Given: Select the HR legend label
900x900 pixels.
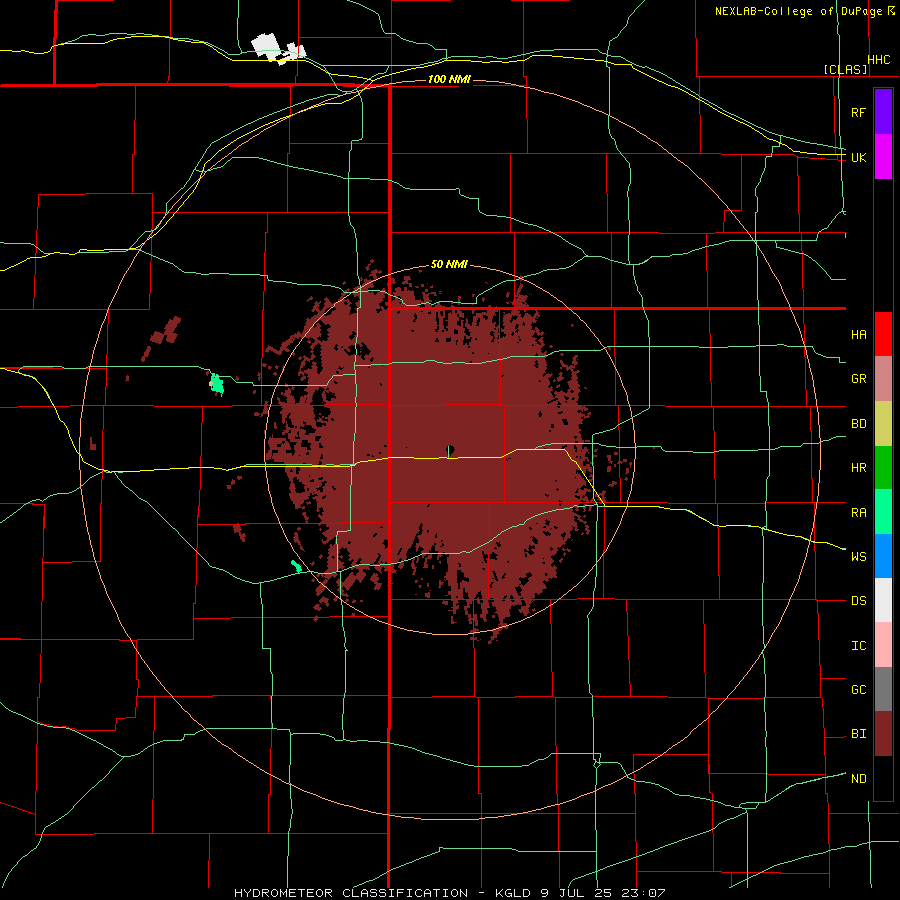Looking at the screenshot, I should [x=859, y=468].
